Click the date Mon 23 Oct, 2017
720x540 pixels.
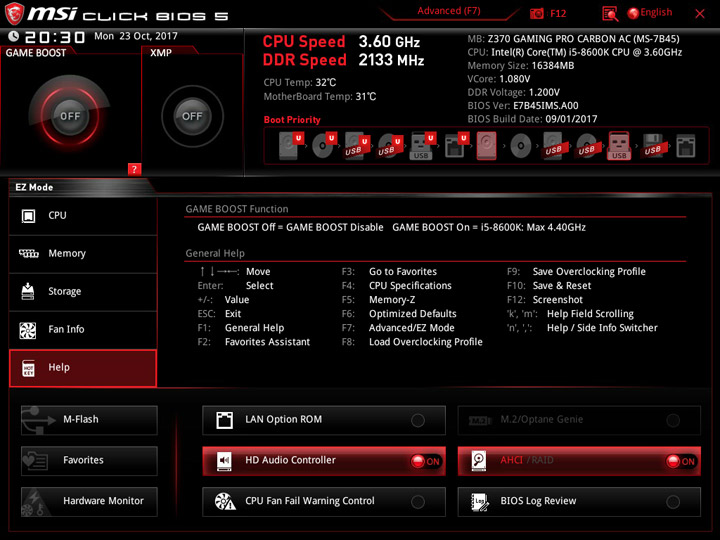pyautogui.click(x=136, y=36)
